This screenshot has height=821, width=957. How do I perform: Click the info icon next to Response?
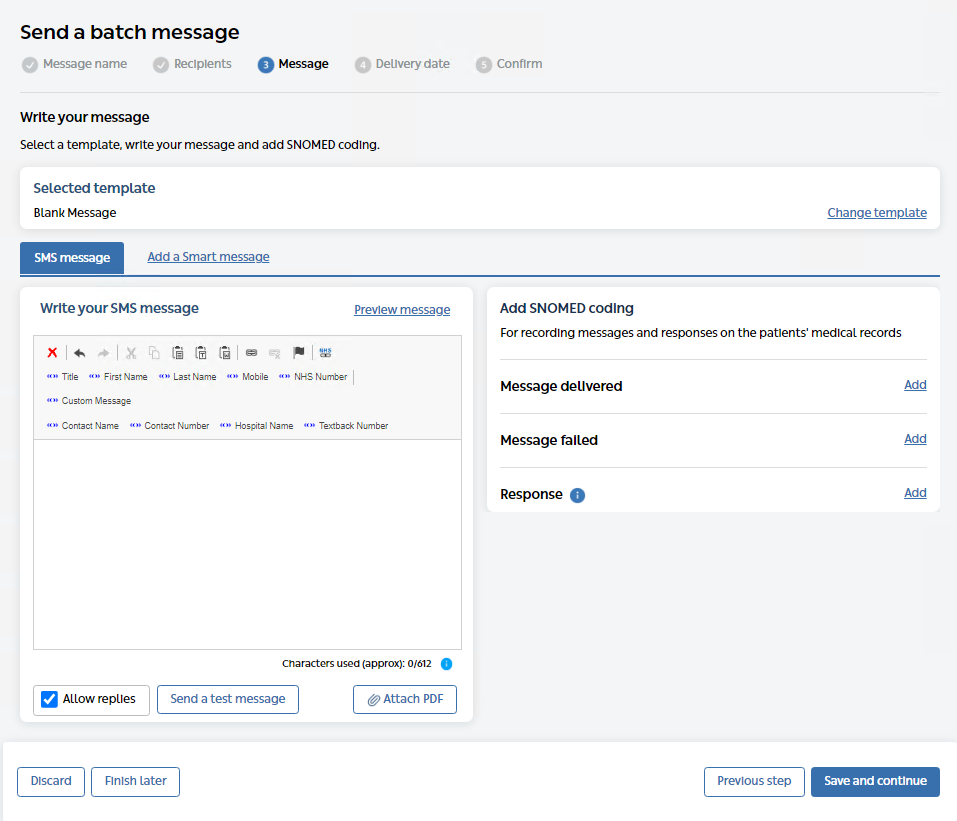coord(577,495)
